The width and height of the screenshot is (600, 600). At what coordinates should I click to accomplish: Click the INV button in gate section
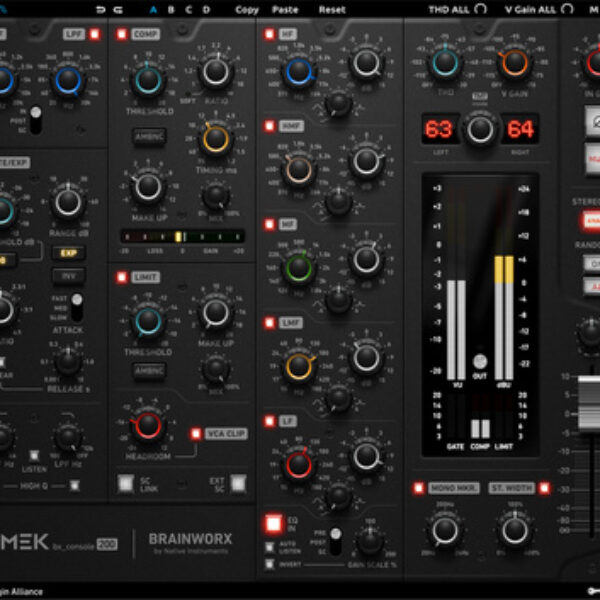pyautogui.click(x=68, y=276)
